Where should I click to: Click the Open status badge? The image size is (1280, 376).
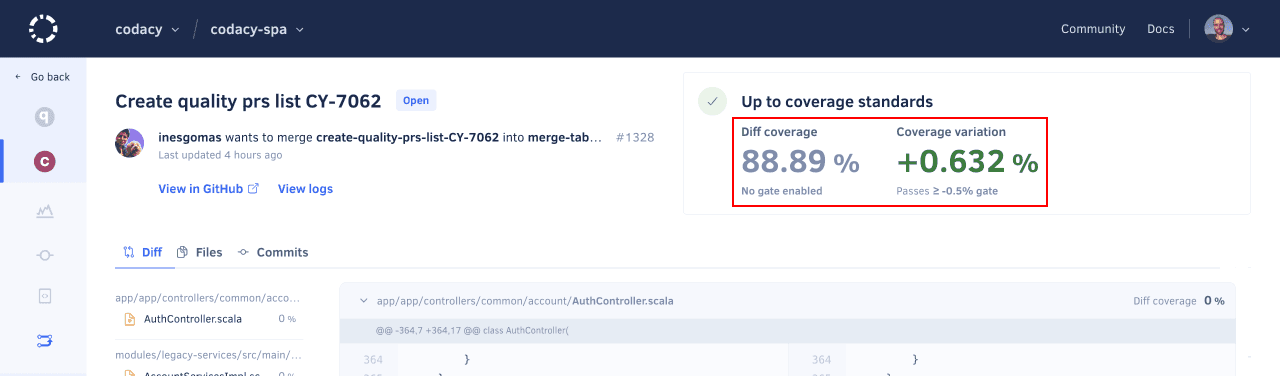[x=416, y=101]
